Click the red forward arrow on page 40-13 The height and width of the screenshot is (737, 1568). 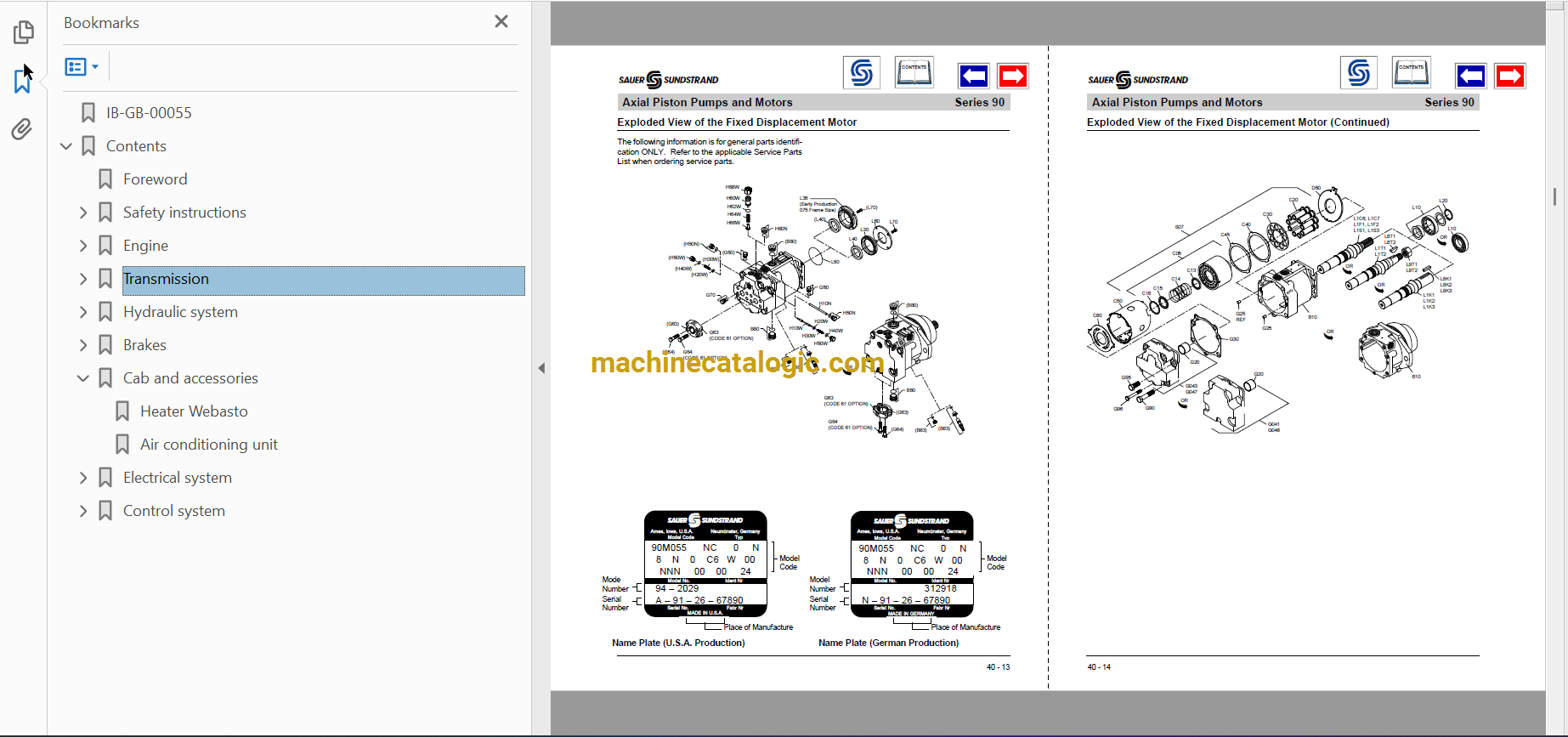point(1013,77)
